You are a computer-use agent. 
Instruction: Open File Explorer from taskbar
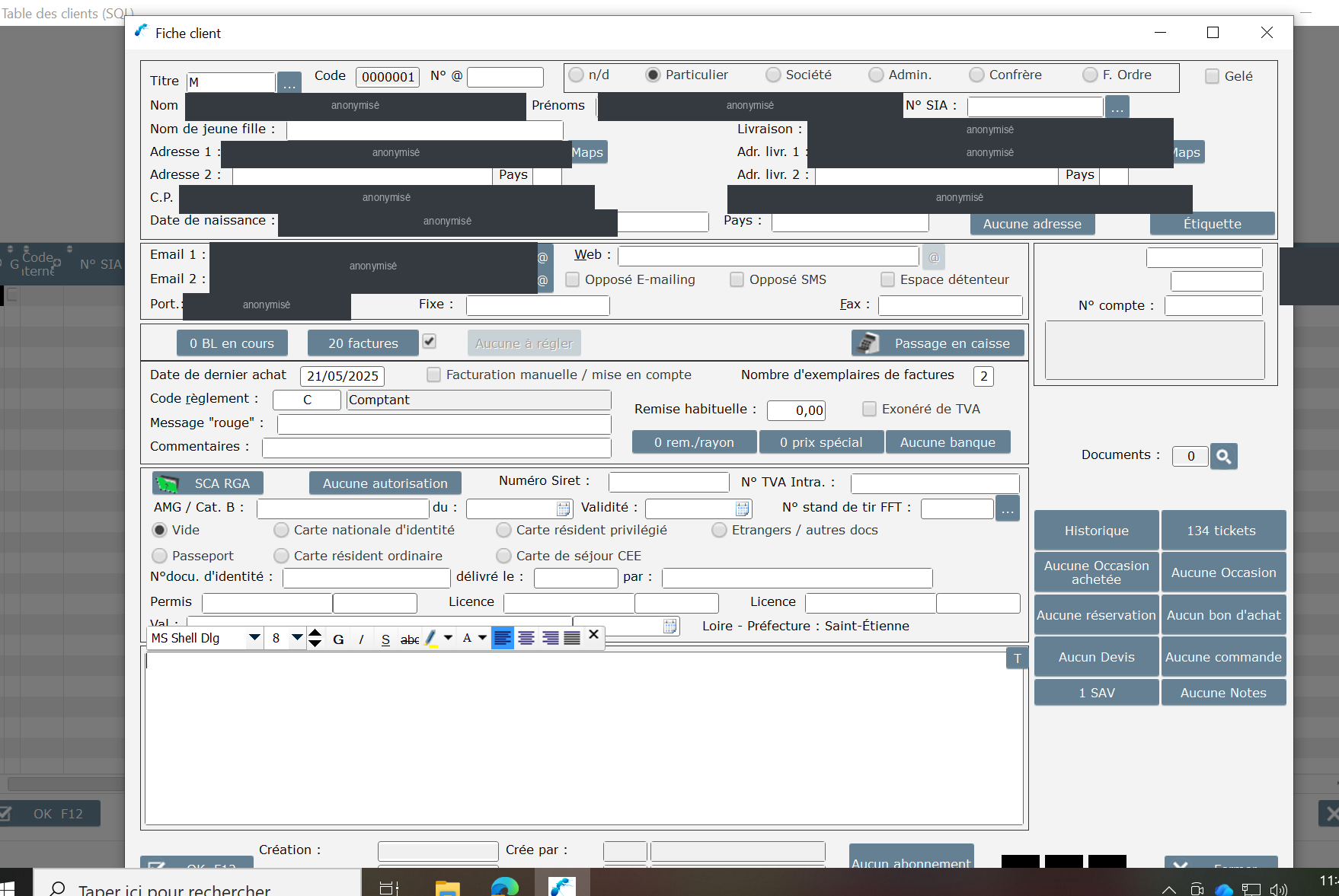pos(447,887)
